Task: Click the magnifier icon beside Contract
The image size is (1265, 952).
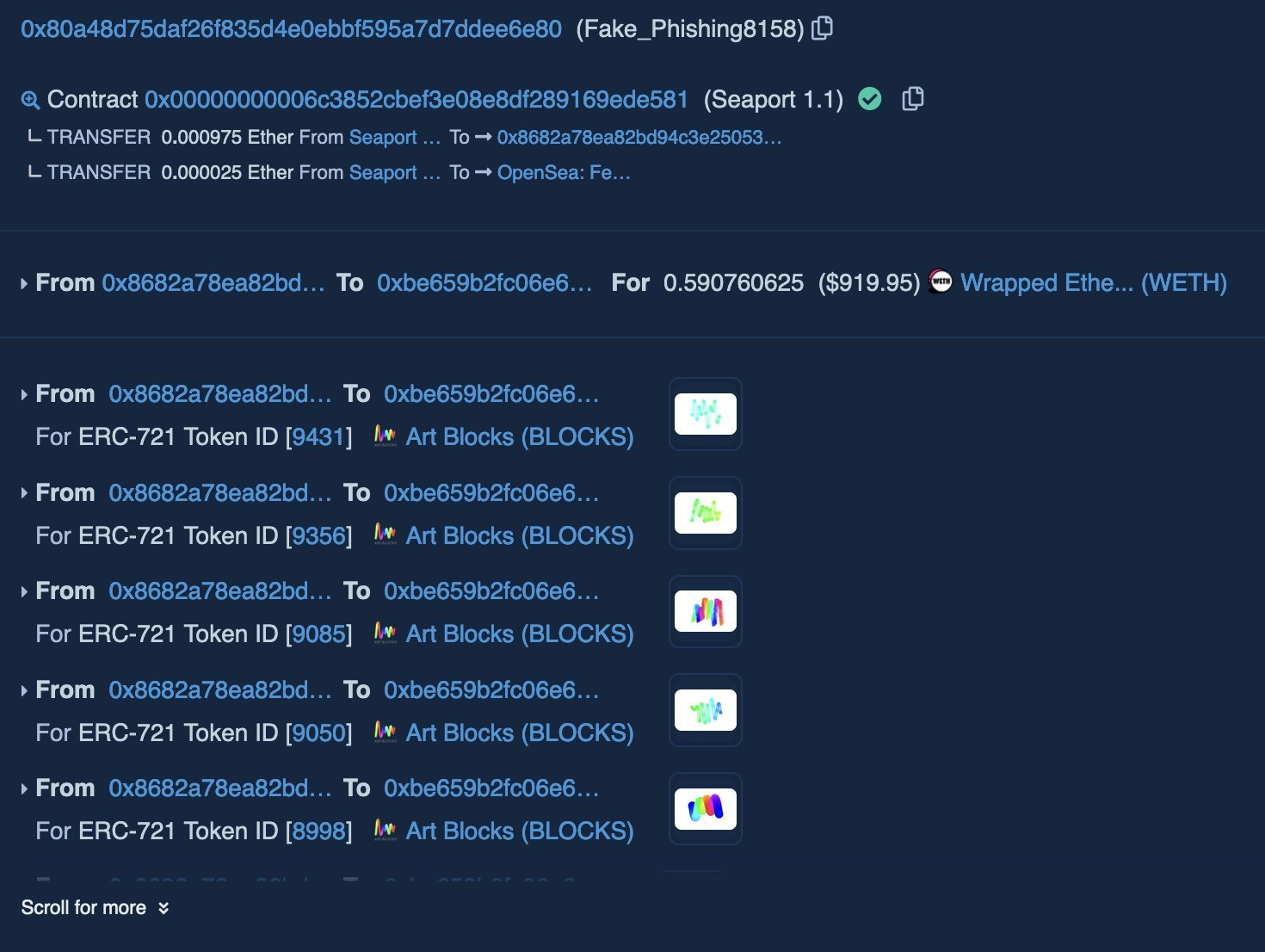Action: [30, 100]
